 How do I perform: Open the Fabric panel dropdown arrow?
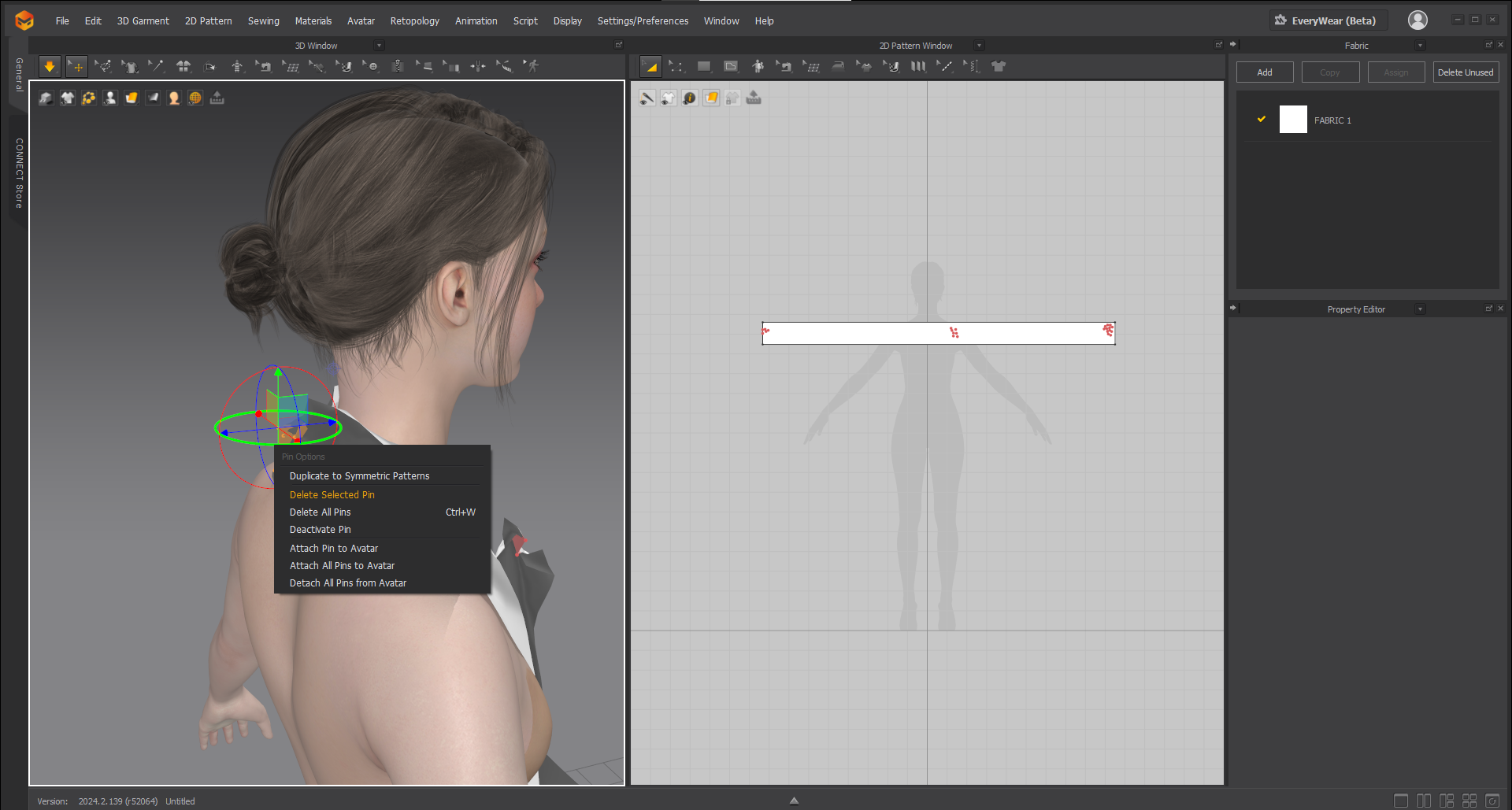coord(1420,46)
